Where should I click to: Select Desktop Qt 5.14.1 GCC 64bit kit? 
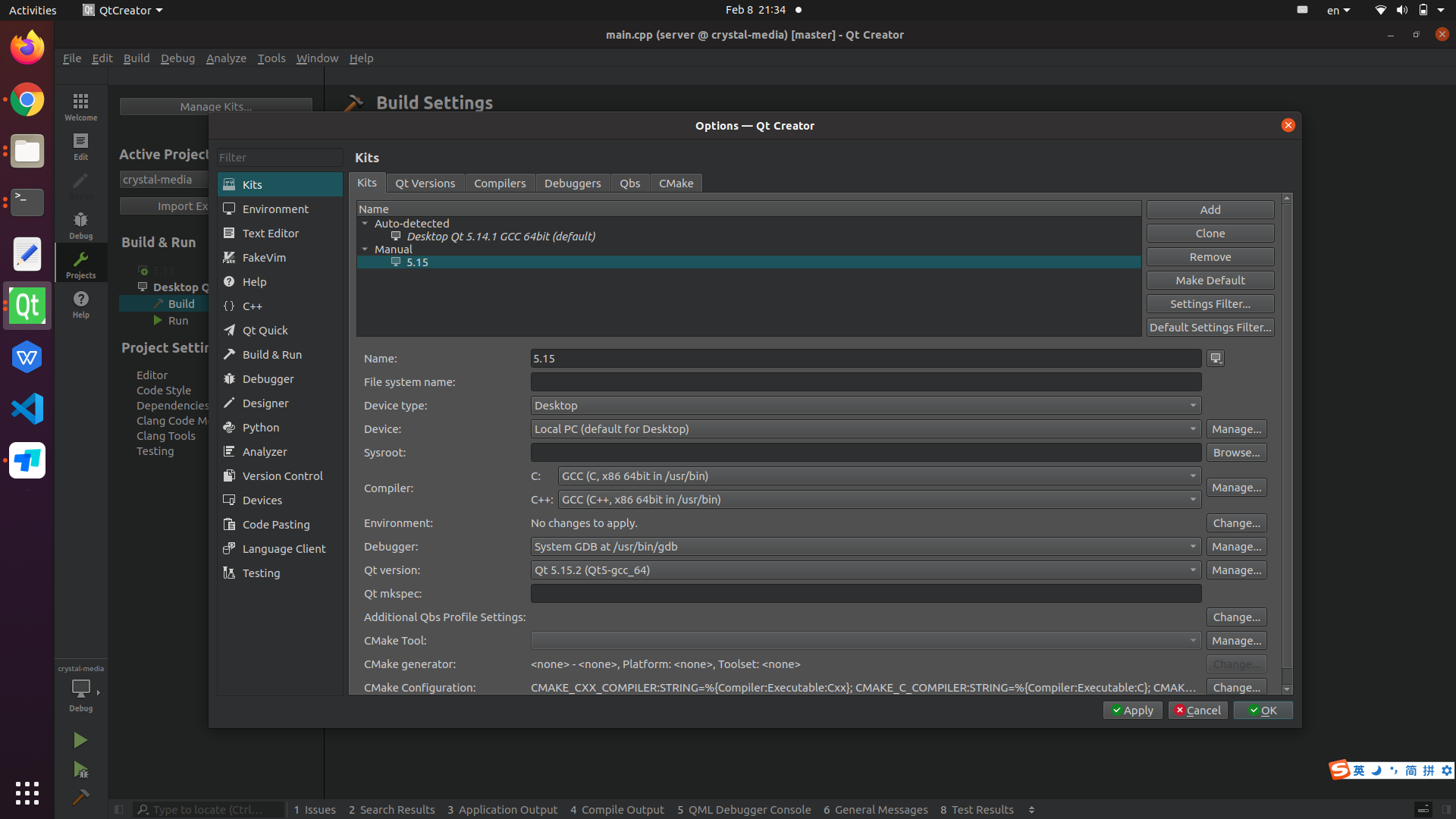click(x=500, y=237)
